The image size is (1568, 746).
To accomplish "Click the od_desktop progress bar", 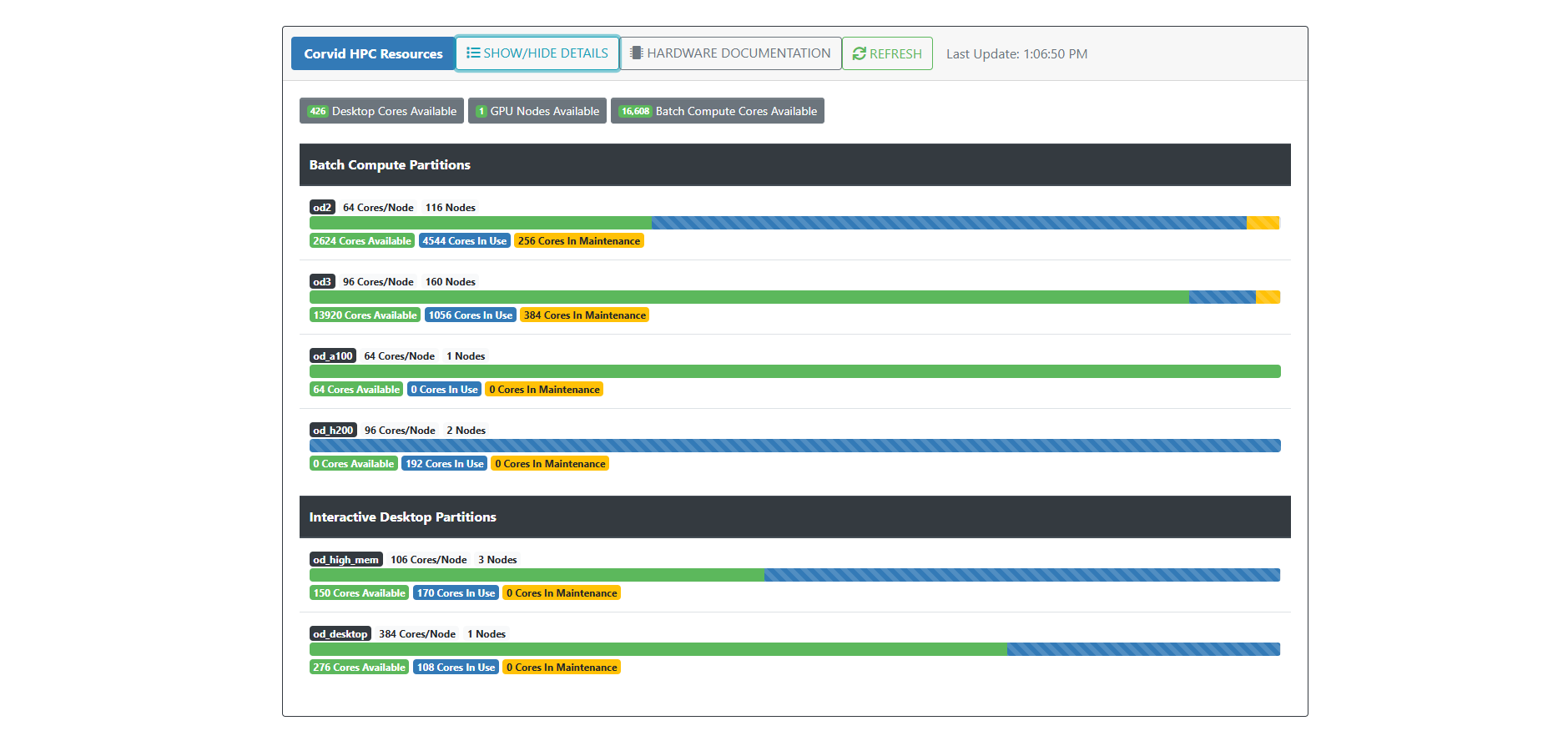I will coord(794,649).
